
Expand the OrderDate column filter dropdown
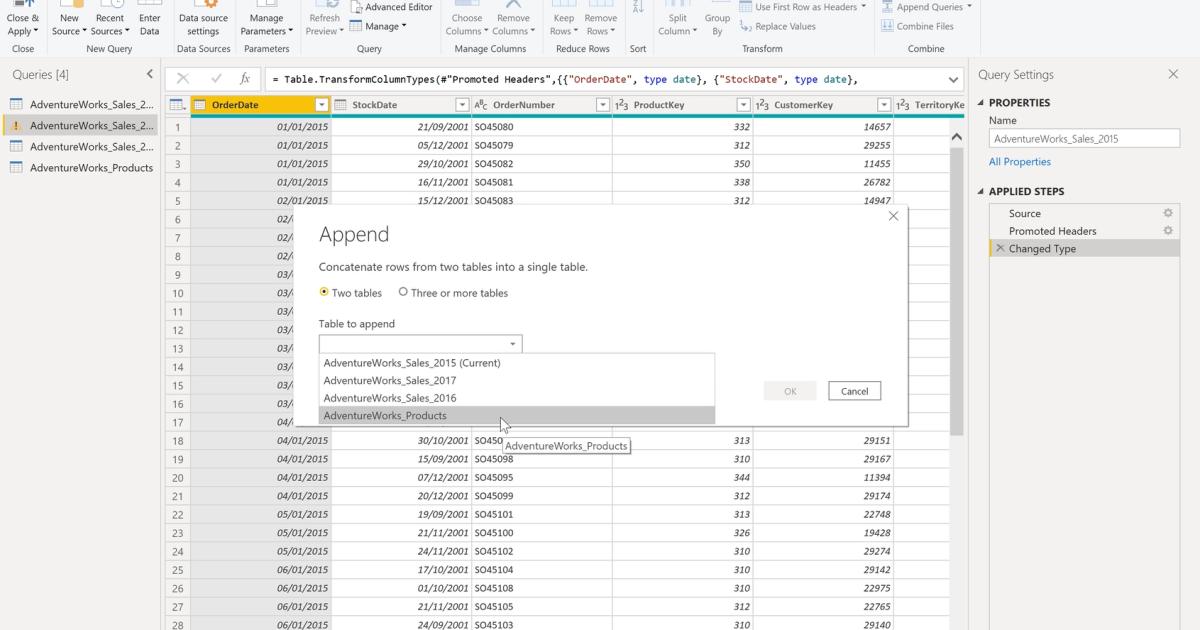point(322,104)
